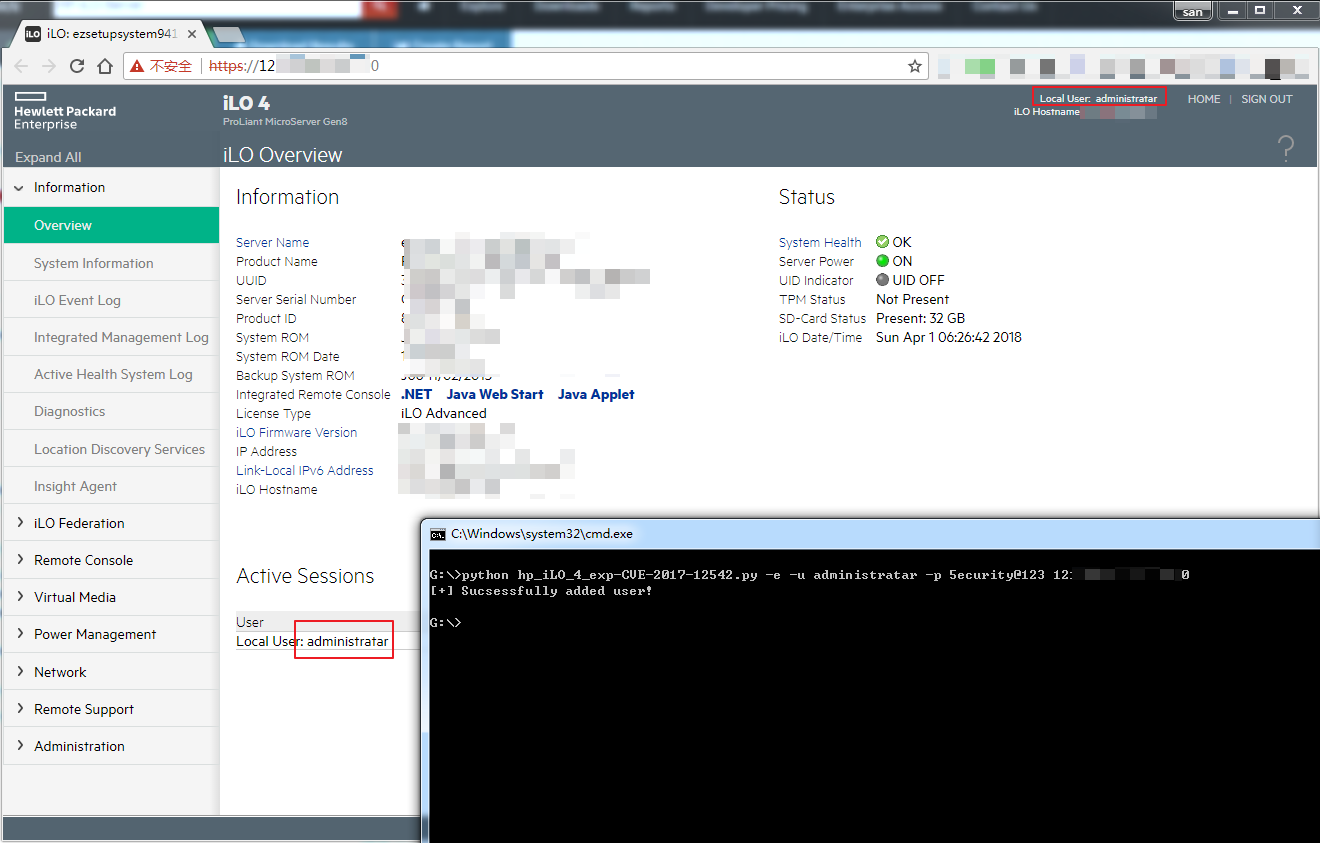
Task: Open System Information page
Action: coord(94,263)
